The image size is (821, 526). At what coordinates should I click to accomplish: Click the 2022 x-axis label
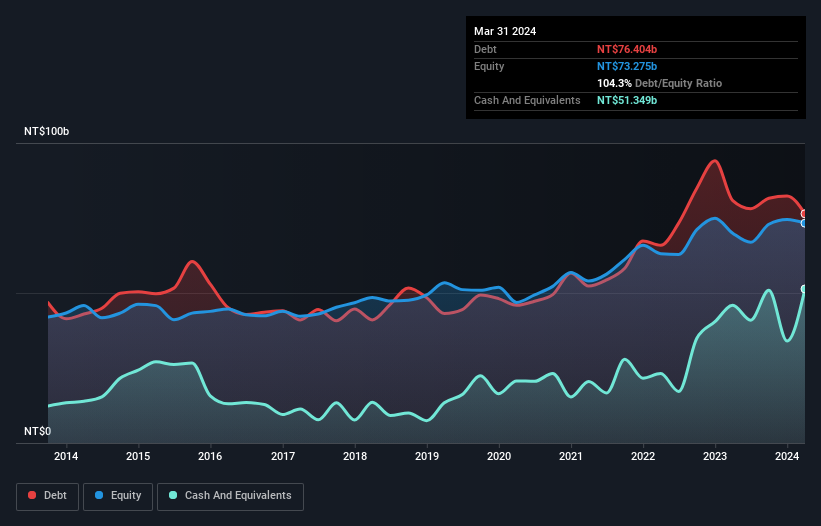(643, 456)
